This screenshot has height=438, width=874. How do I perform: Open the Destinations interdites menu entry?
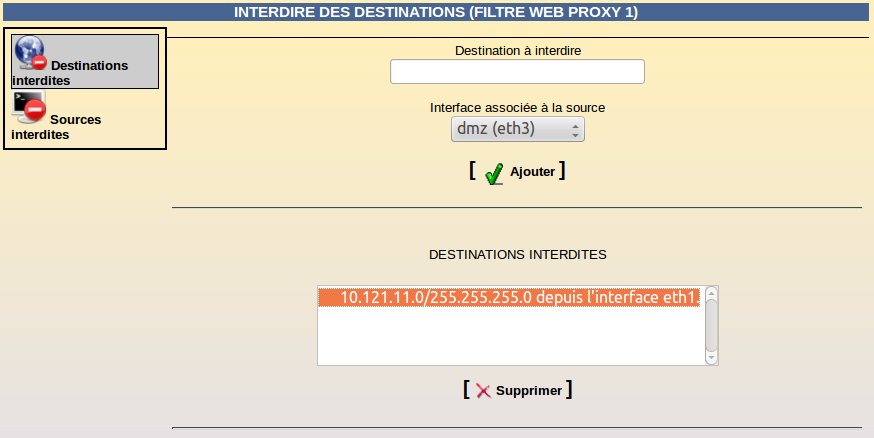coord(85,61)
